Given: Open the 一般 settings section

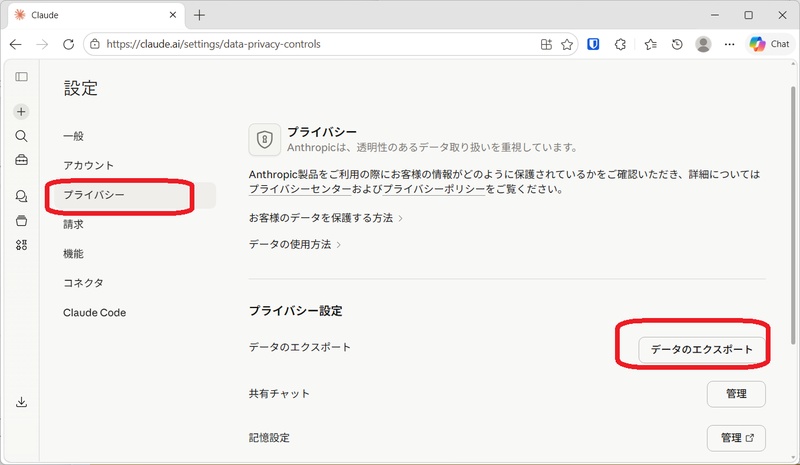Looking at the screenshot, I should (73, 136).
